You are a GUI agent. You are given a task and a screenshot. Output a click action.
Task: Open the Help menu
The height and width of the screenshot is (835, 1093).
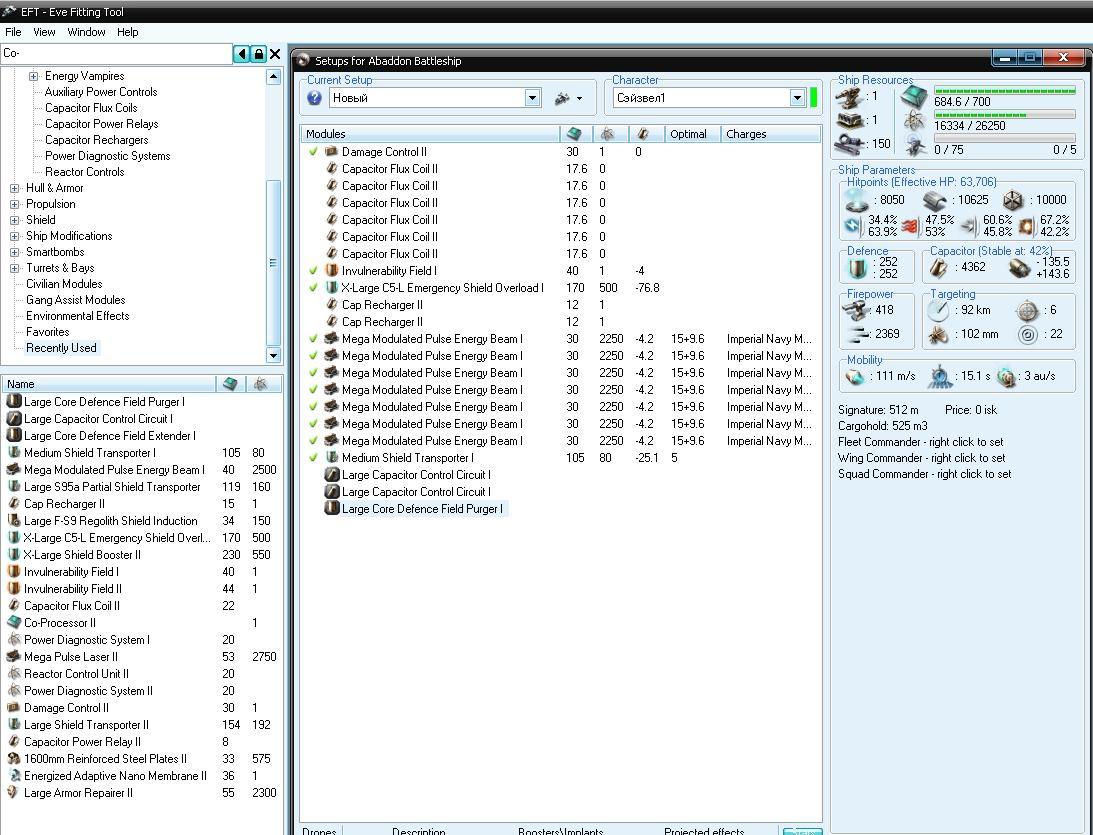(x=128, y=32)
